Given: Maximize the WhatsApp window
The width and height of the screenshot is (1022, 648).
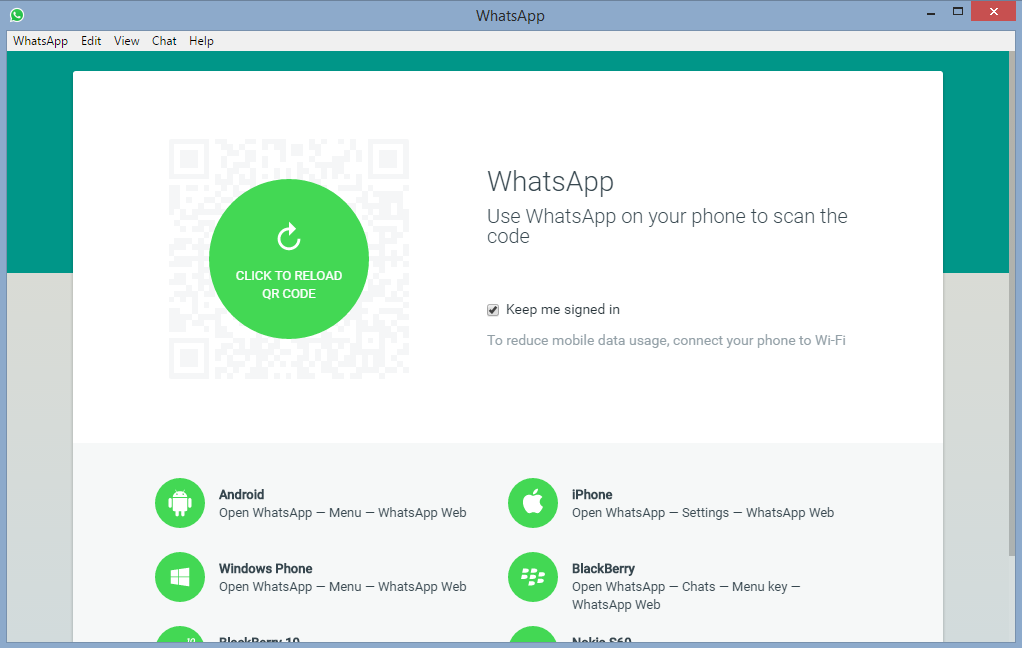Looking at the screenshot, I should coord(957,12).
